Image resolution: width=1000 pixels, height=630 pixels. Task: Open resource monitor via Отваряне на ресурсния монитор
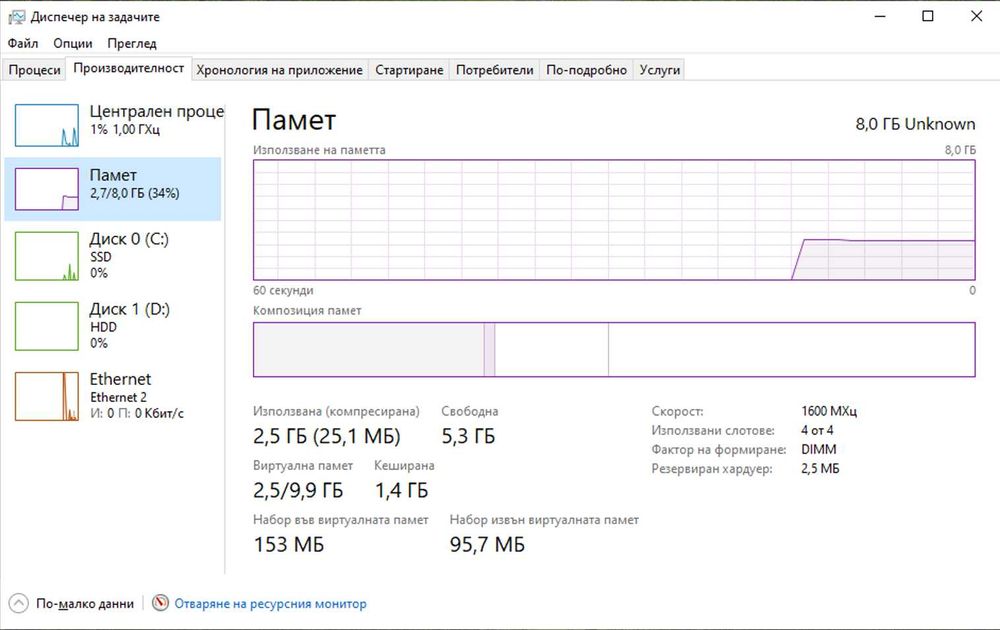[x=270, y=603]
